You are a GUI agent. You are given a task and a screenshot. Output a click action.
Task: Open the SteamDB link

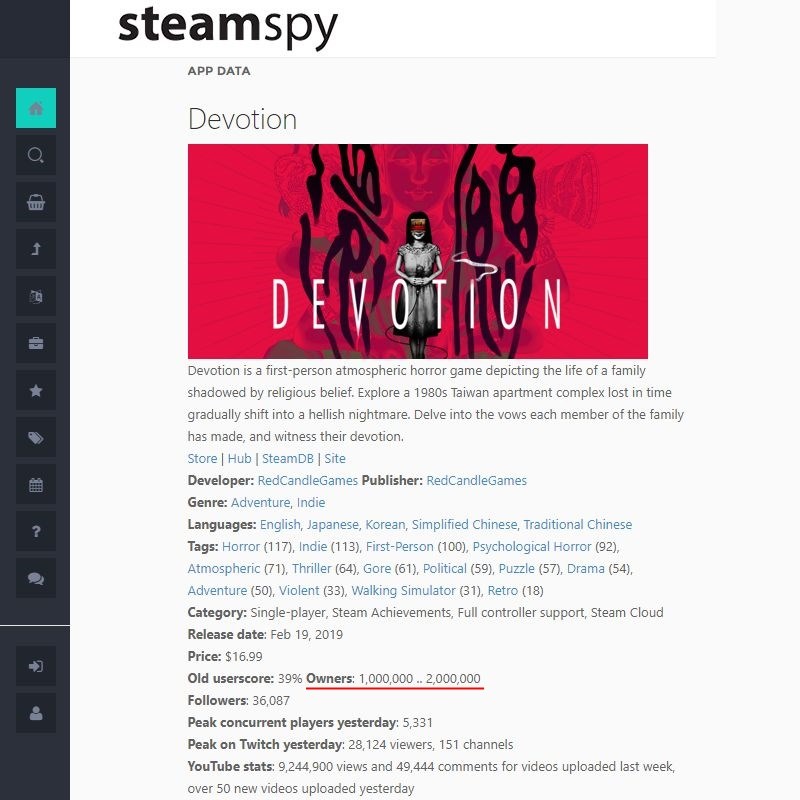click(288, 458)
